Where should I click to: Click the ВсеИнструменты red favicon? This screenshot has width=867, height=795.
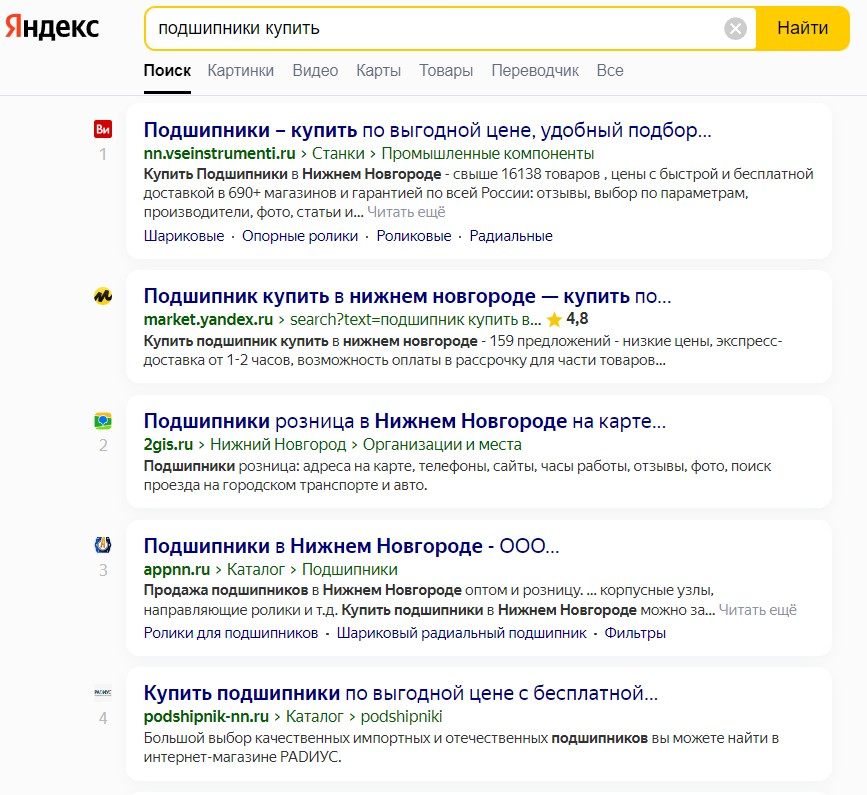point(103,129)
